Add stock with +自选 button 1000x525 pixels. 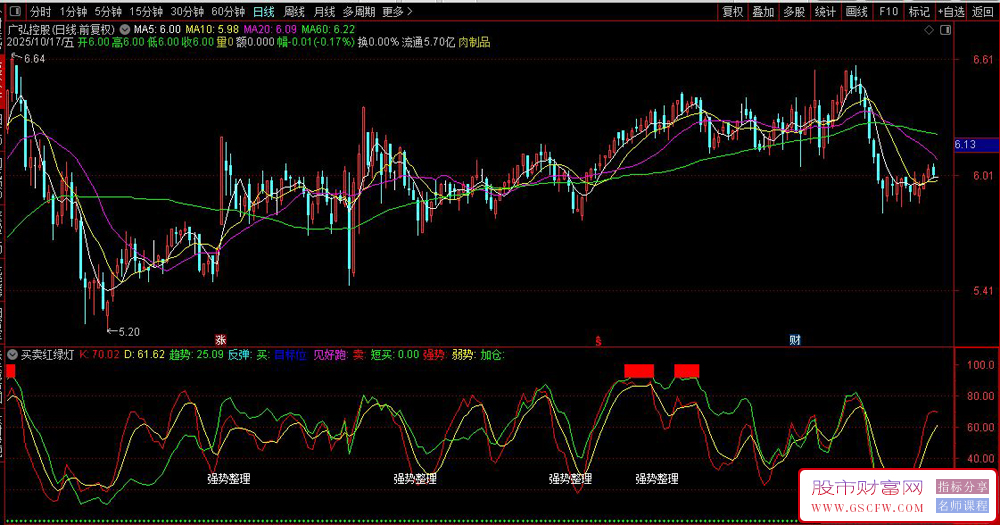(x=950, y=12)
